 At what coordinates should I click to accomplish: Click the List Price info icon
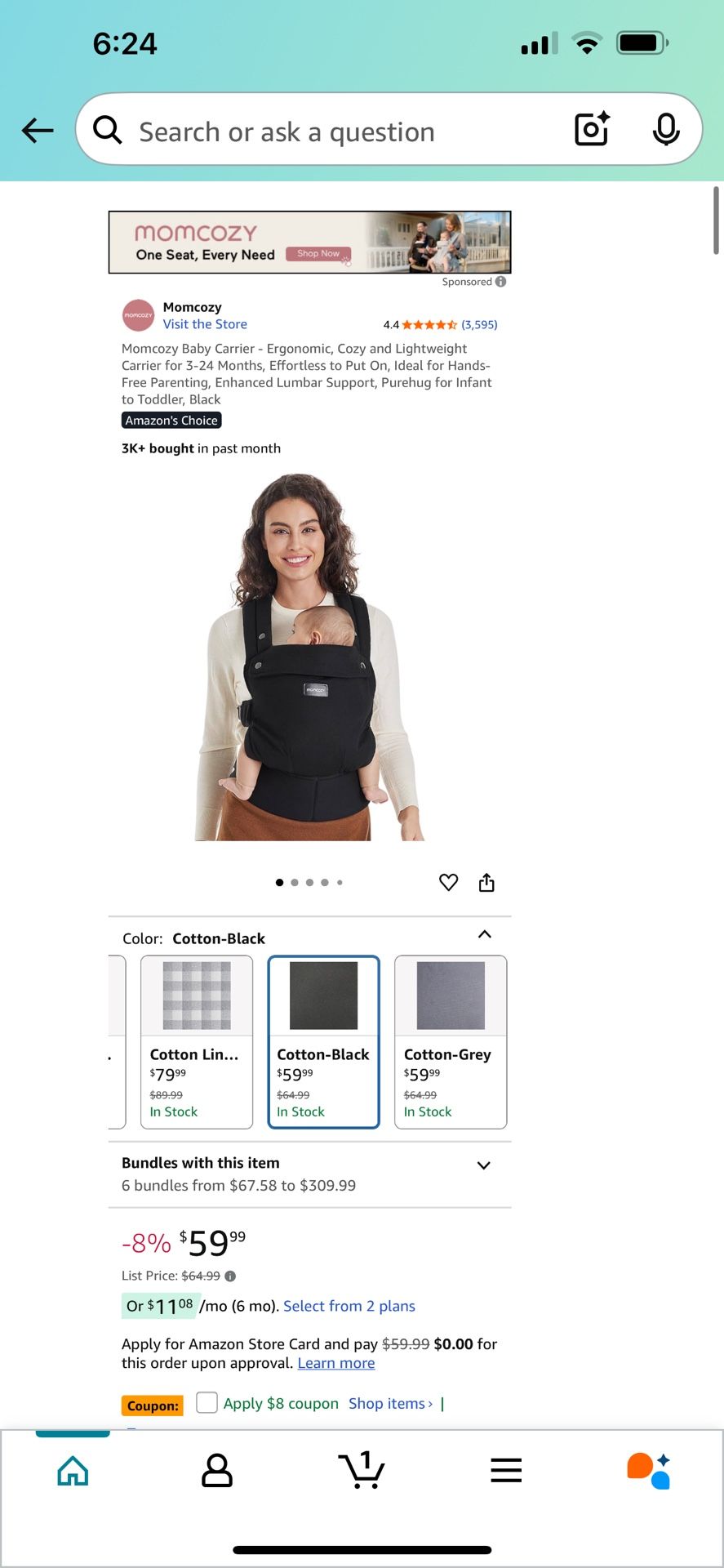pyautogui.click(x=230, y=1276)
